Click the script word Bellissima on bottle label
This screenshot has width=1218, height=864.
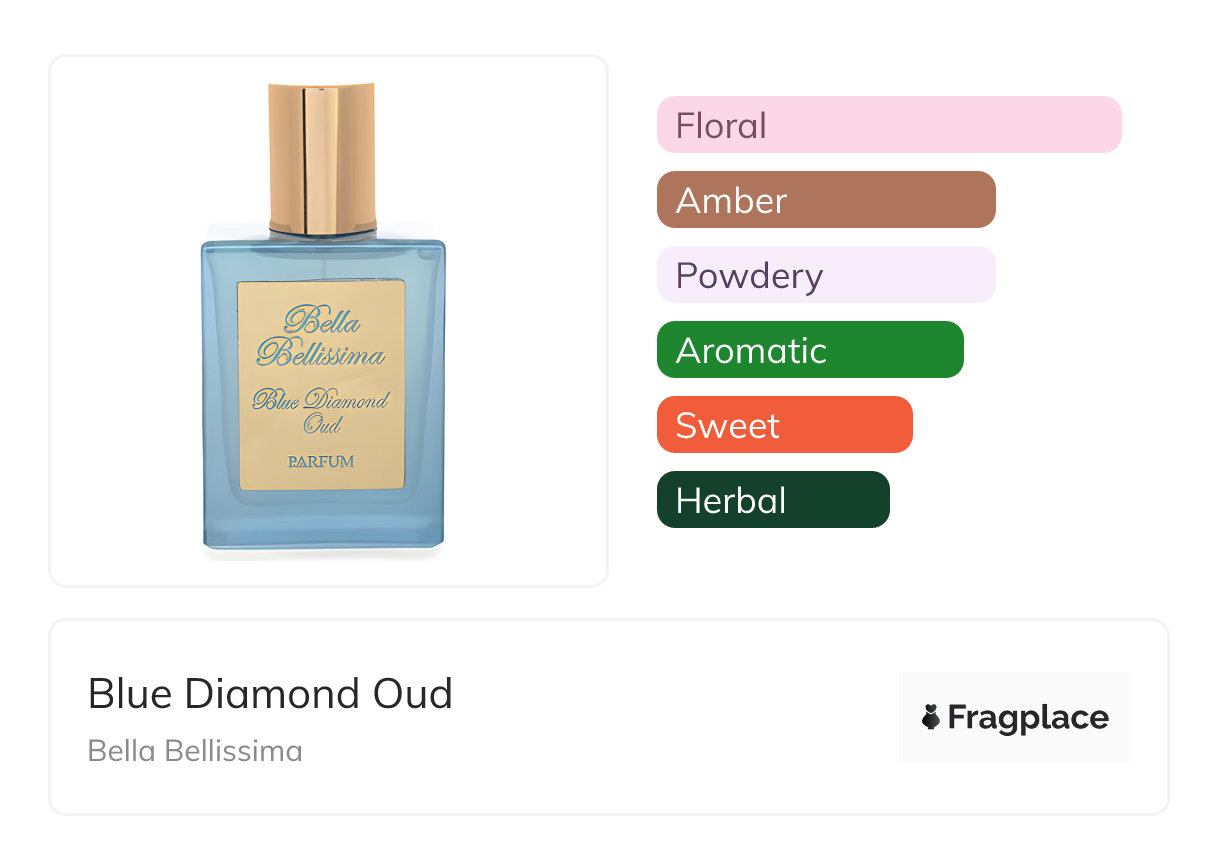coord(321,354)
